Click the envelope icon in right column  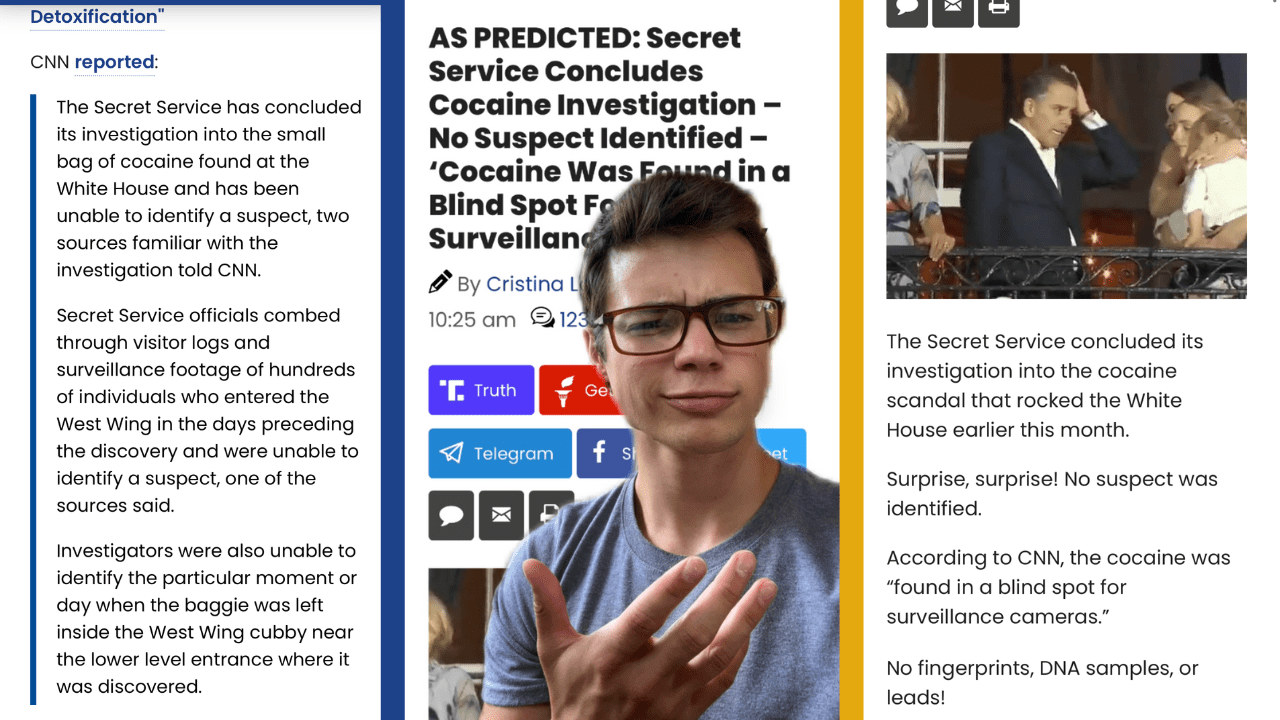pyautogui.click(x=953, y=10)
